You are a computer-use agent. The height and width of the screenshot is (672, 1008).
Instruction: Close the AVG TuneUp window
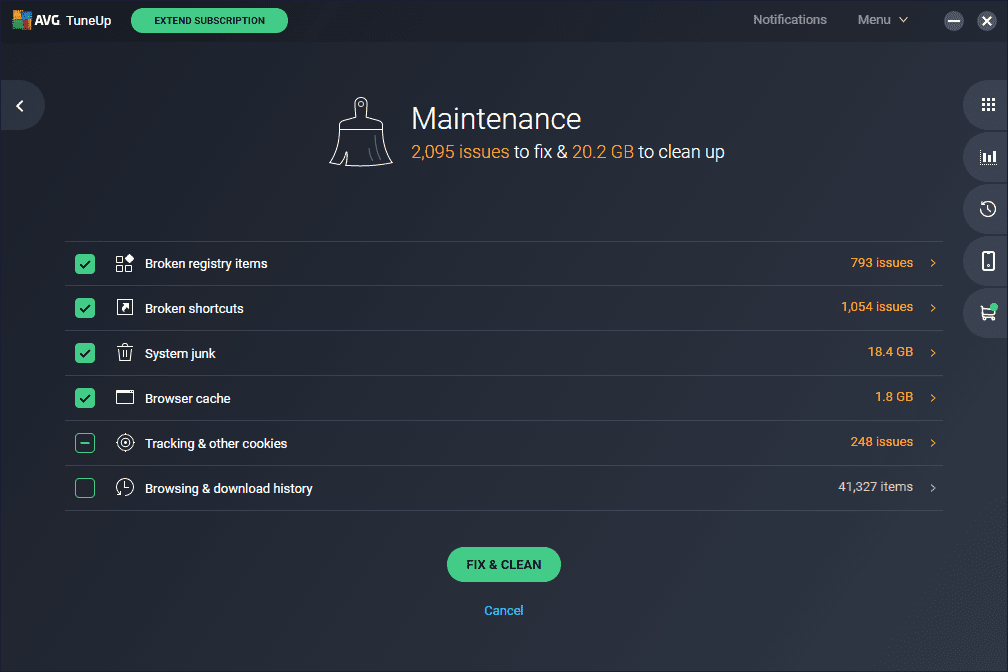(987, 21)
